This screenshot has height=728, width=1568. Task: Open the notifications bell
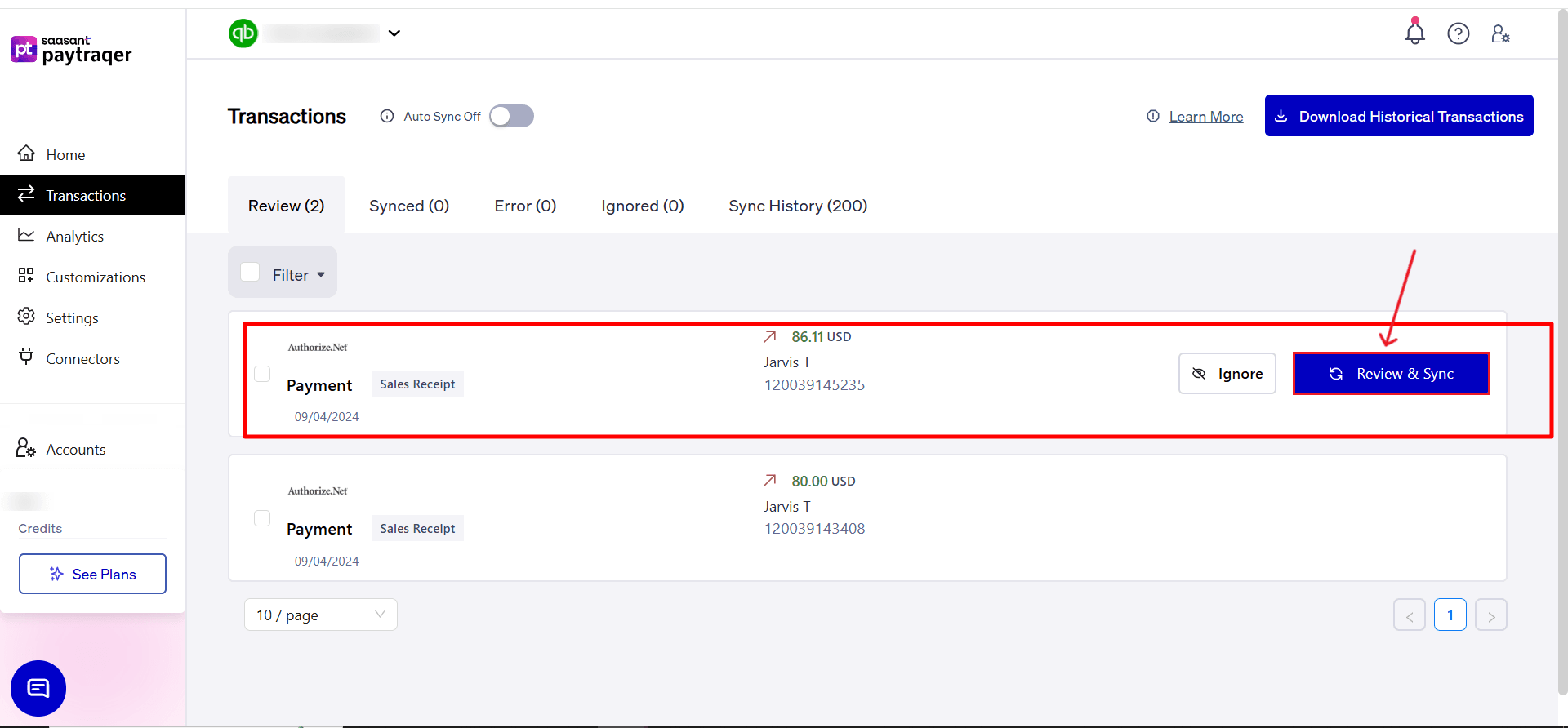pos(1415,33)
